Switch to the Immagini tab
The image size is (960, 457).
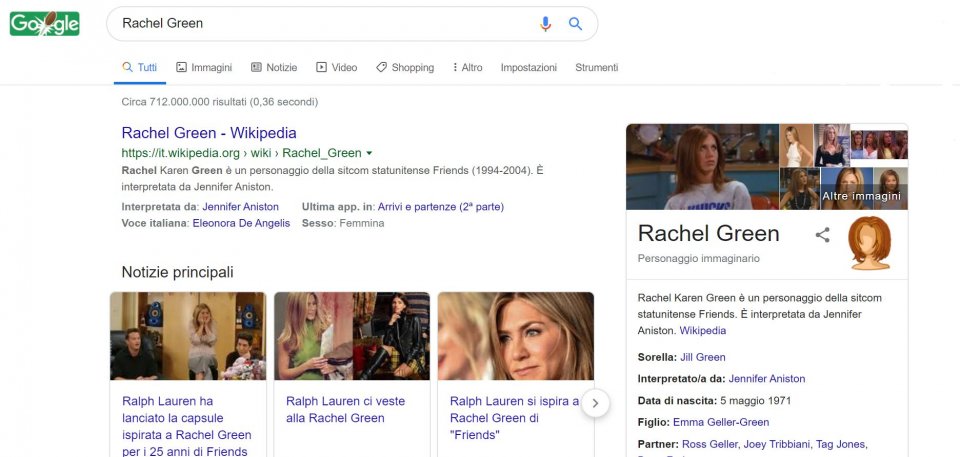click(x=204, y=67)
